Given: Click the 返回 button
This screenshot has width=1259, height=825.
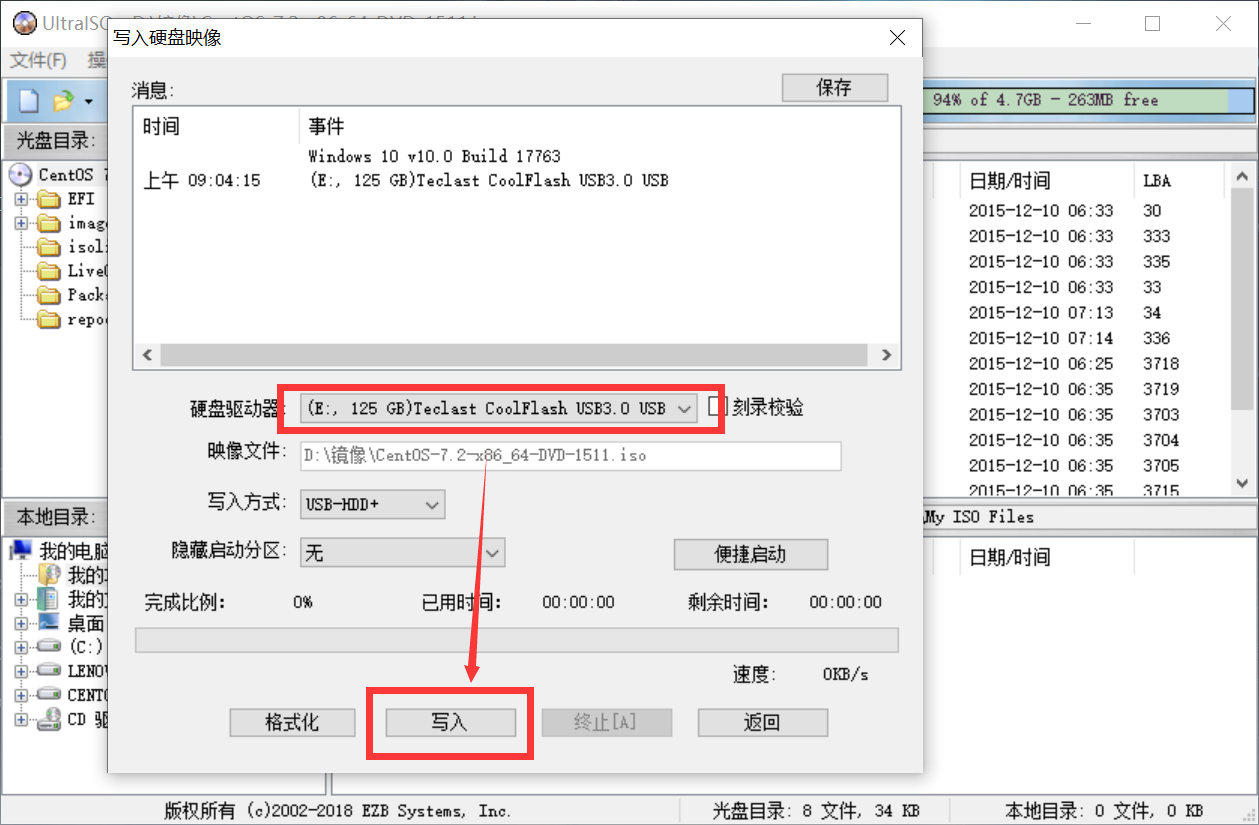Looking at the screenshot, I should [762, 722].
